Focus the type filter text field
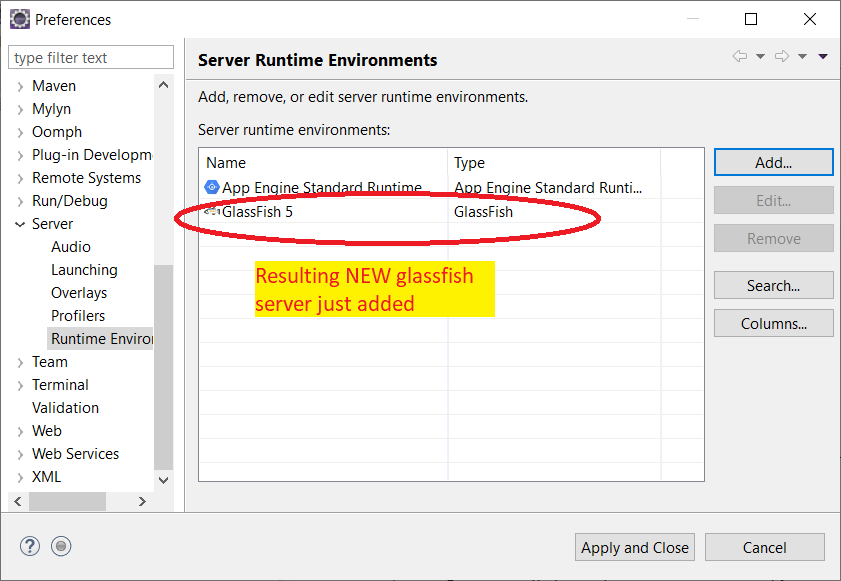The height and width of the screenshot is (581, 841). click(x=91, y=58)
